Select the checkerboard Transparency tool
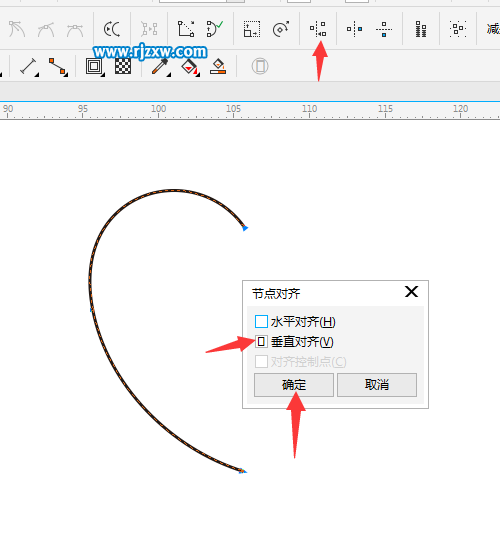500x548 pixels. [x=123, y=66]
